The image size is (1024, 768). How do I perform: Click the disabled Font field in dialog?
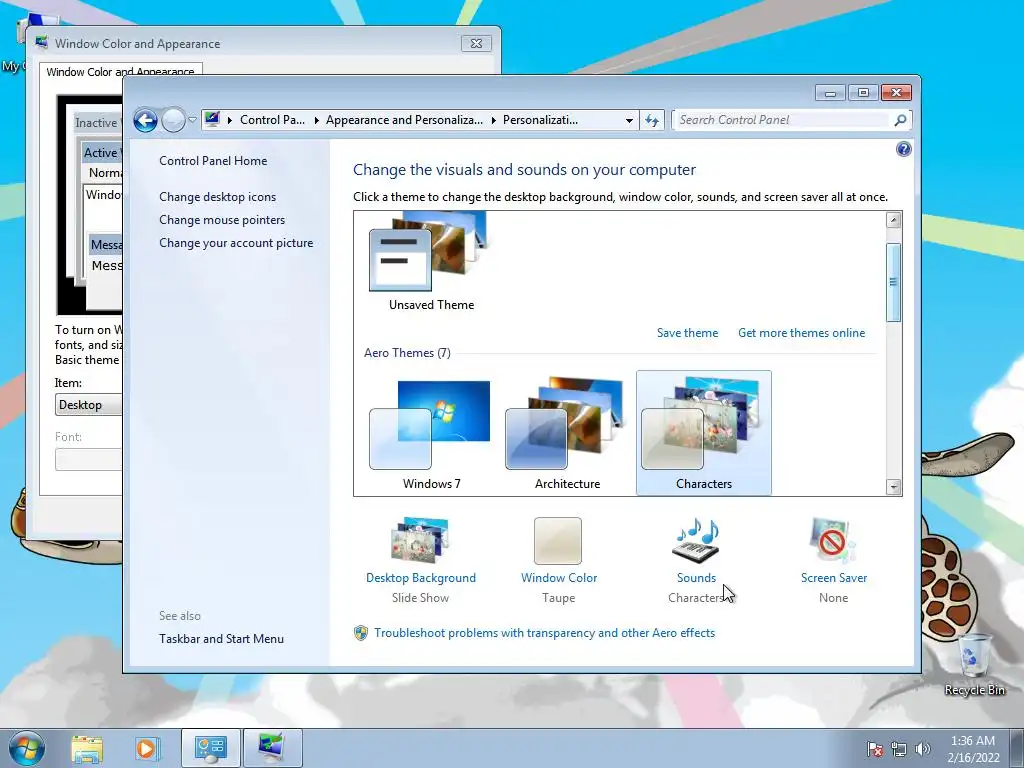[x=89, y=460]
